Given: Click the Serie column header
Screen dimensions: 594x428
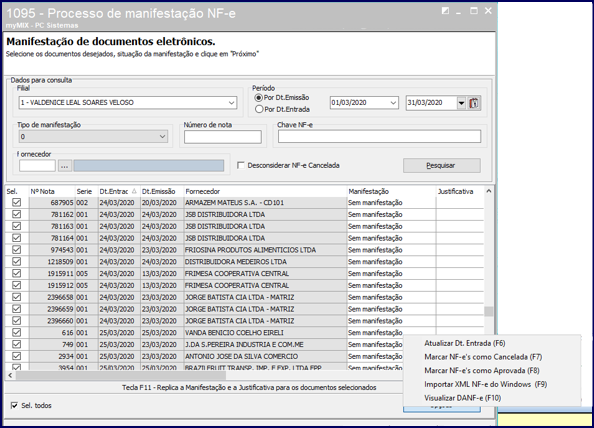Looking at the screenshot, I should pos(86,191).
